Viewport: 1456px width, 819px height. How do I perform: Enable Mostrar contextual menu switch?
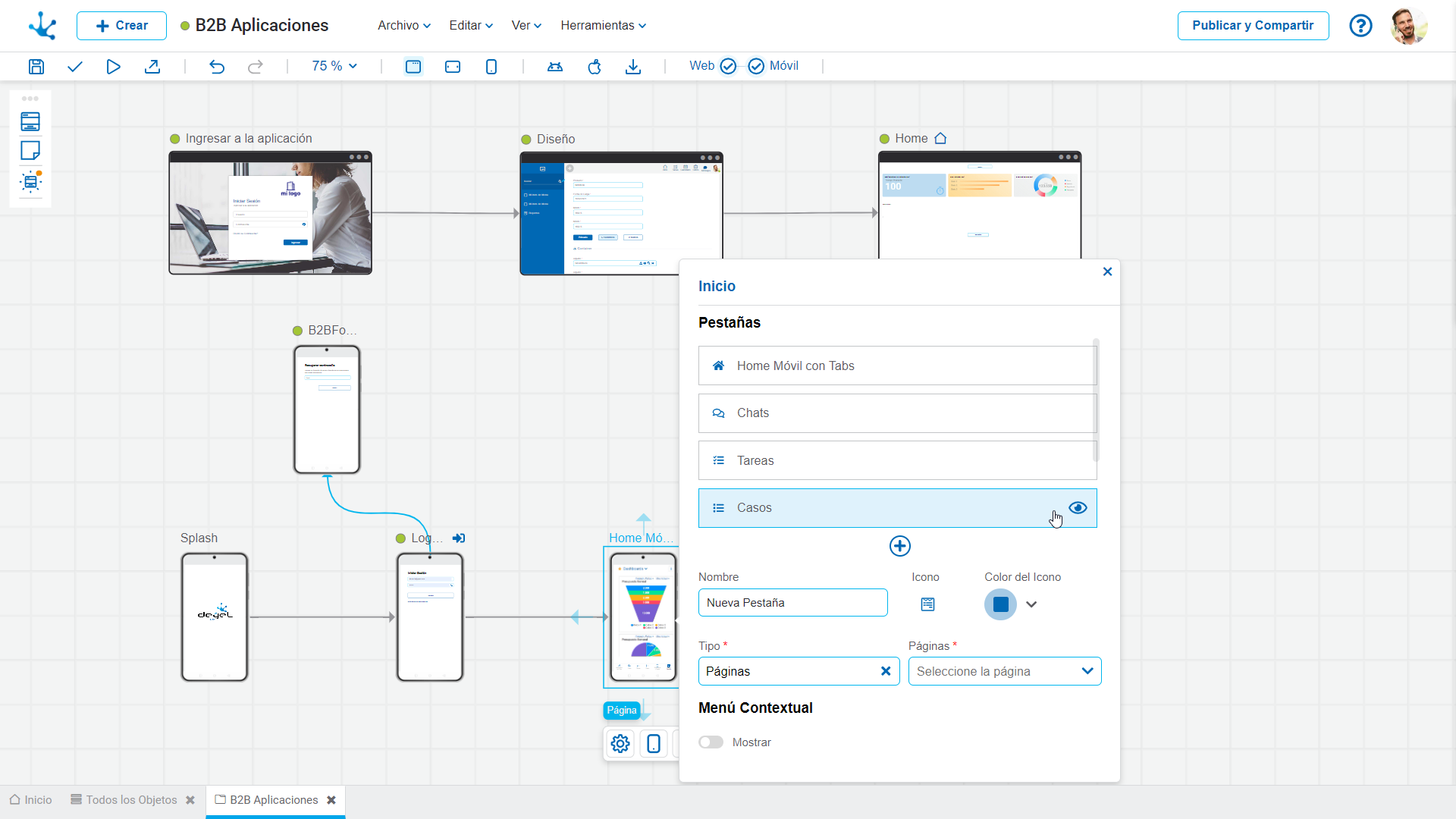(711, 742)
